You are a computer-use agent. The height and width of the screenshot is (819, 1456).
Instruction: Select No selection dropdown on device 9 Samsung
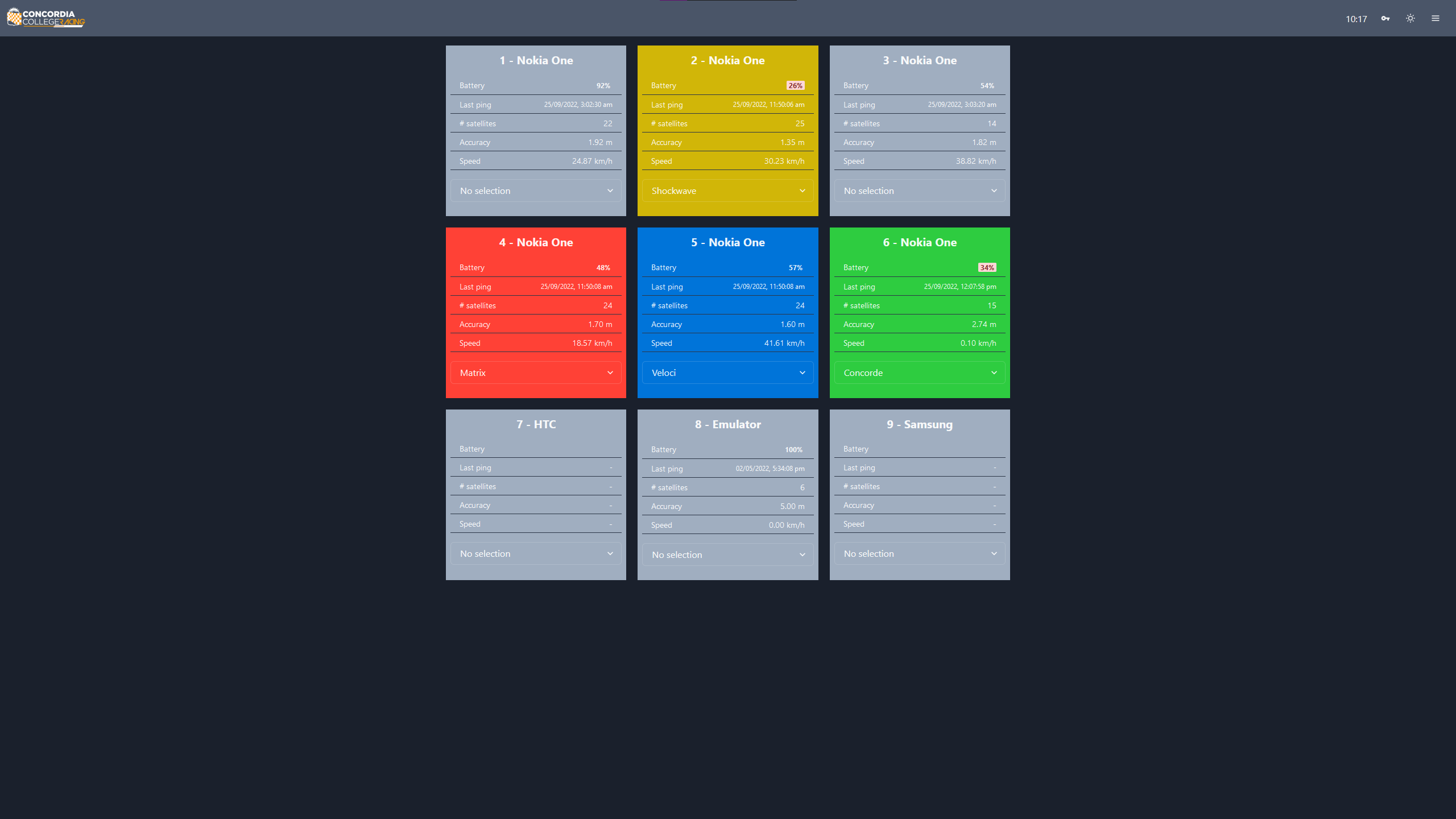click(919, 553)
